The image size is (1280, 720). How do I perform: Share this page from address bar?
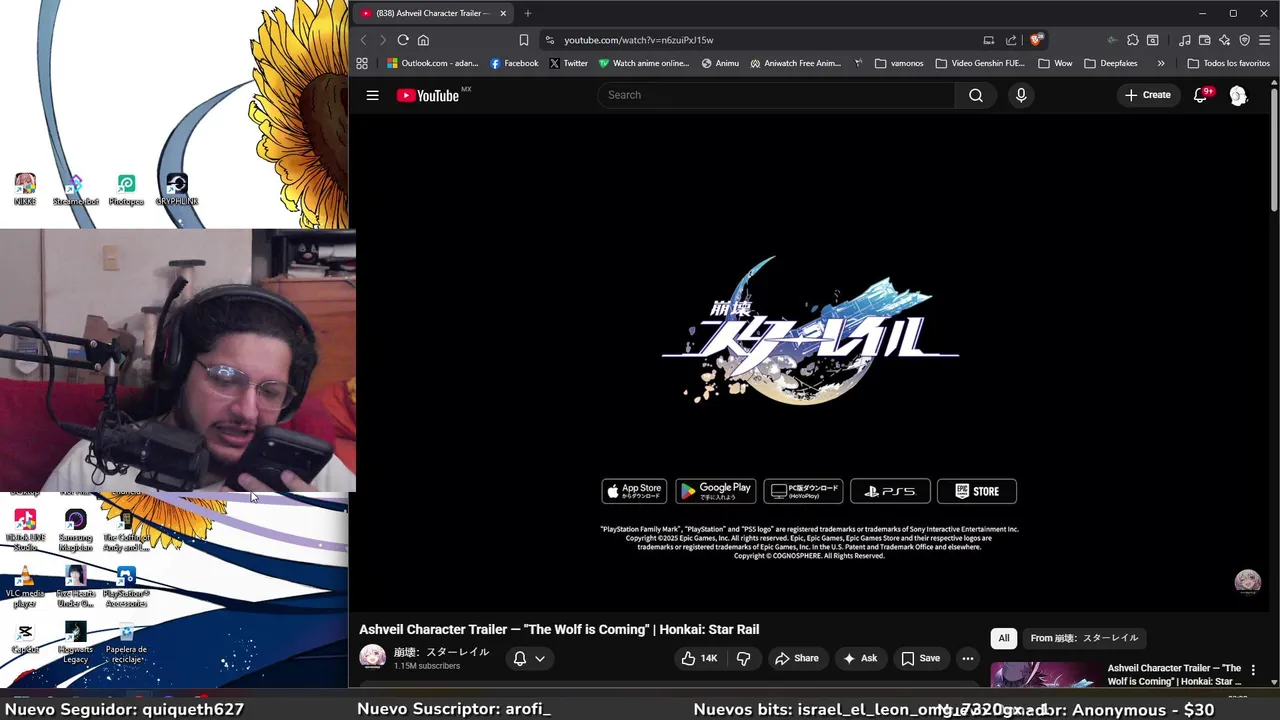tap(1011, 40)
